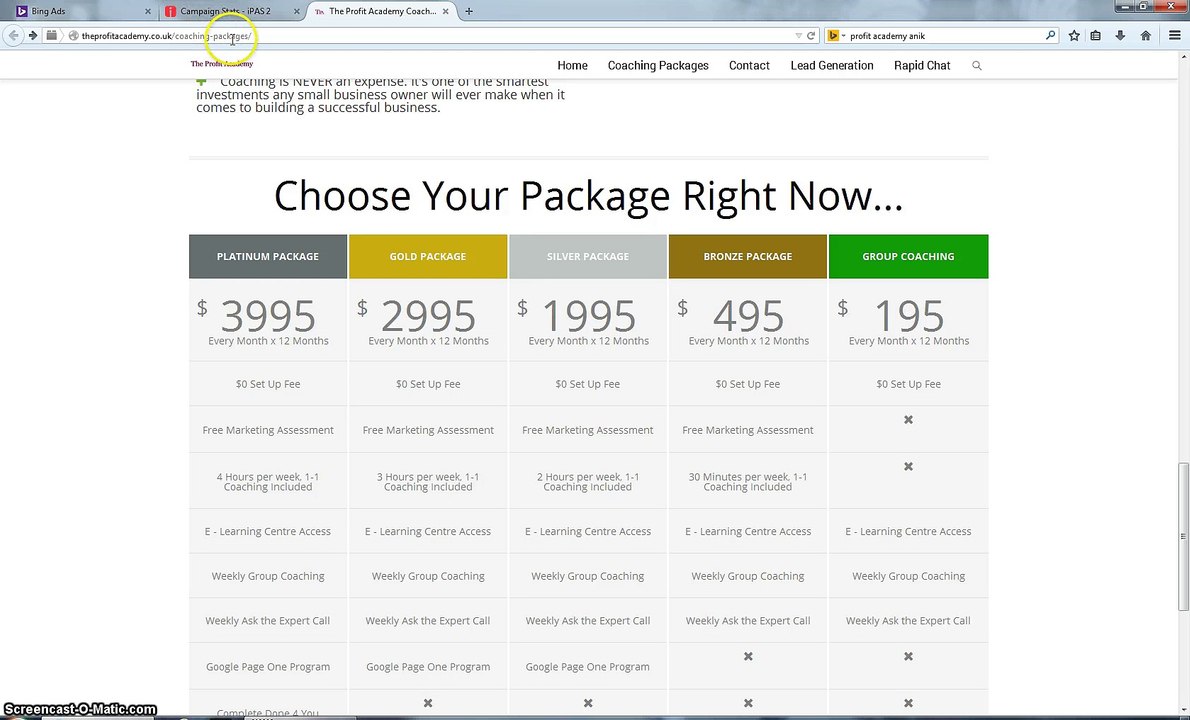This screenshot has width=1190, height=720.
Task: Close the Campaign Stats - iPAS 2 tab
Action: click(297, 11)
